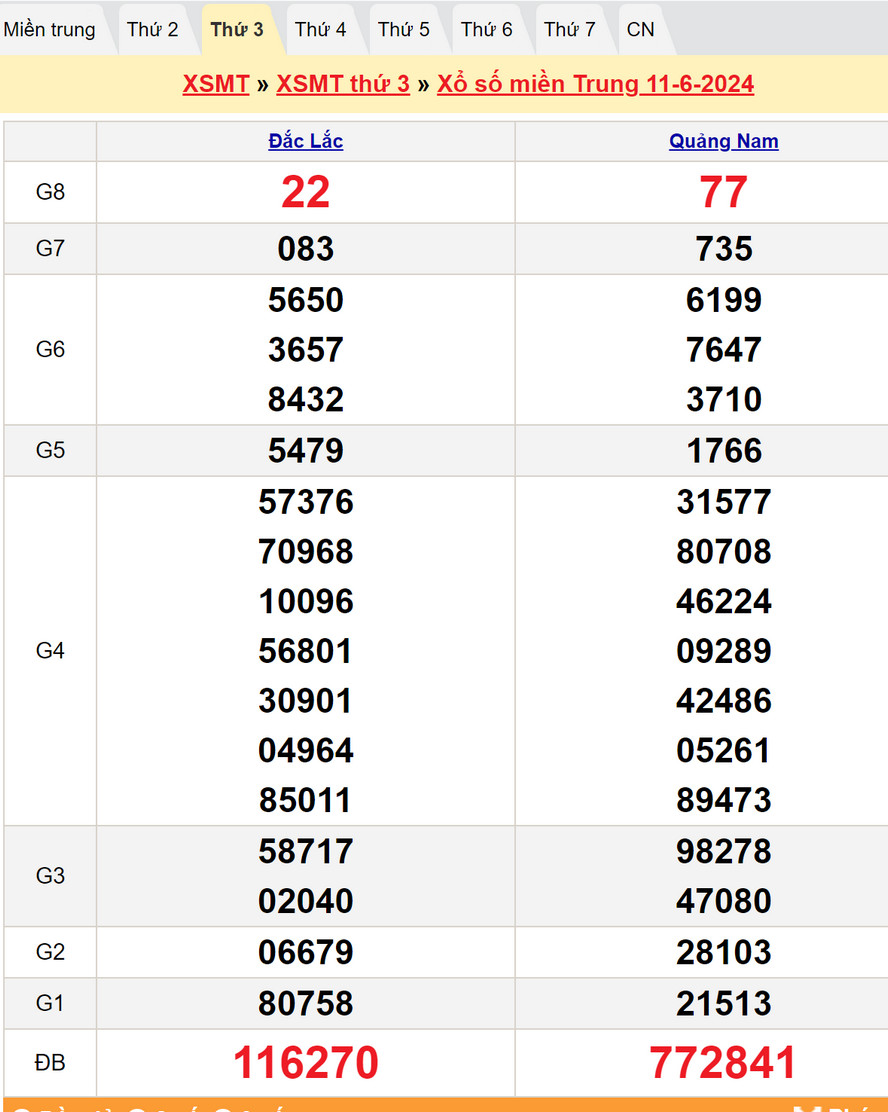Switch to the Thứ 2 tab
Image resolution: width=888 pixels, height=1112 pixels.
coord(153,30)
